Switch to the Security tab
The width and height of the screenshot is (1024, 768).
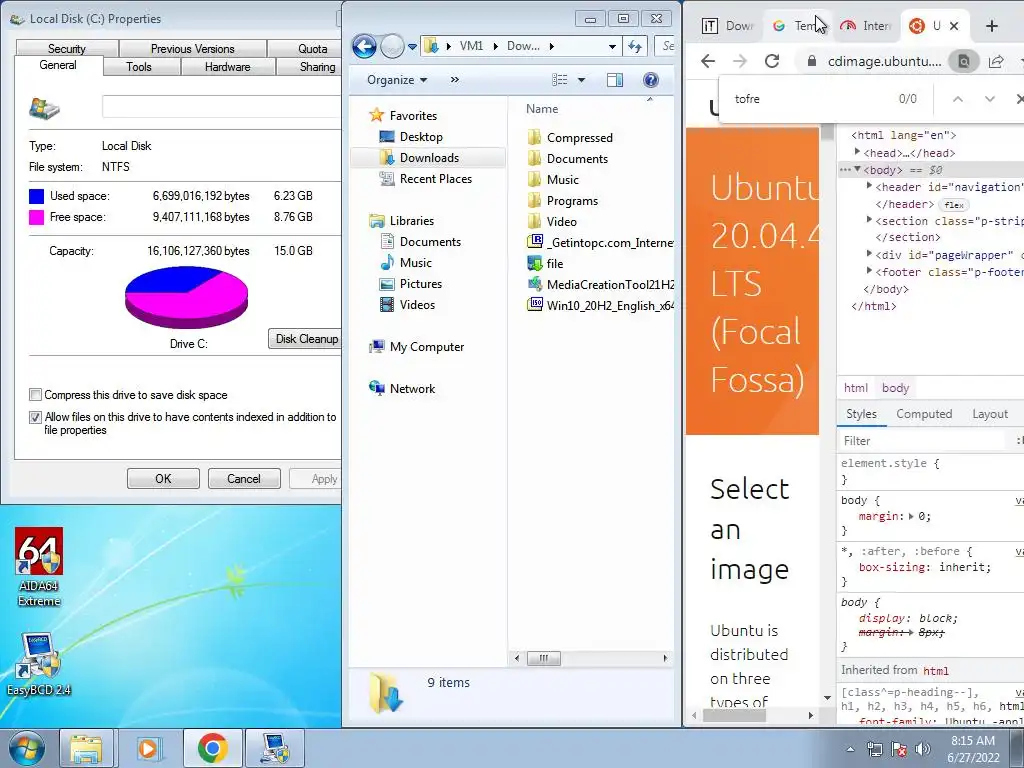67,48
